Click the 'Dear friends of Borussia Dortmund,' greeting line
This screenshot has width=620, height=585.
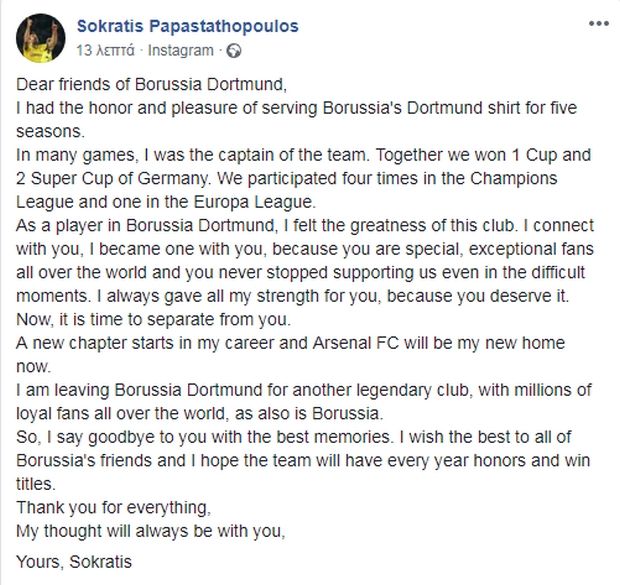pos(151,84)
